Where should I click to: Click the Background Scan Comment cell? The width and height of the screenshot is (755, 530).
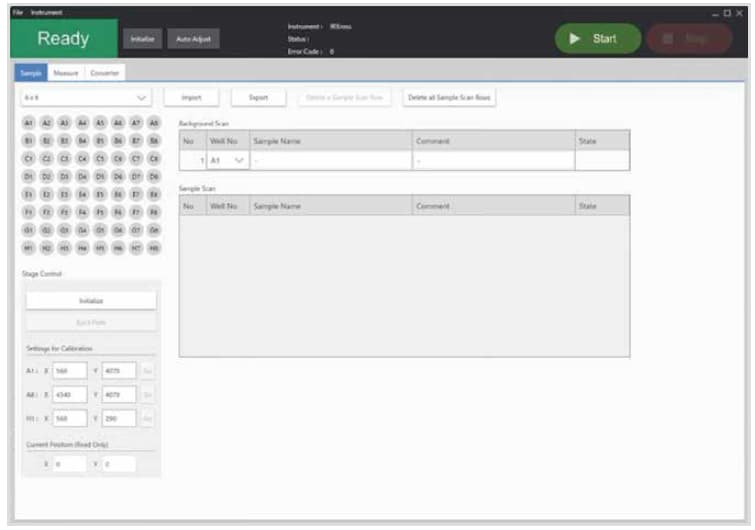tap(494, 160)
